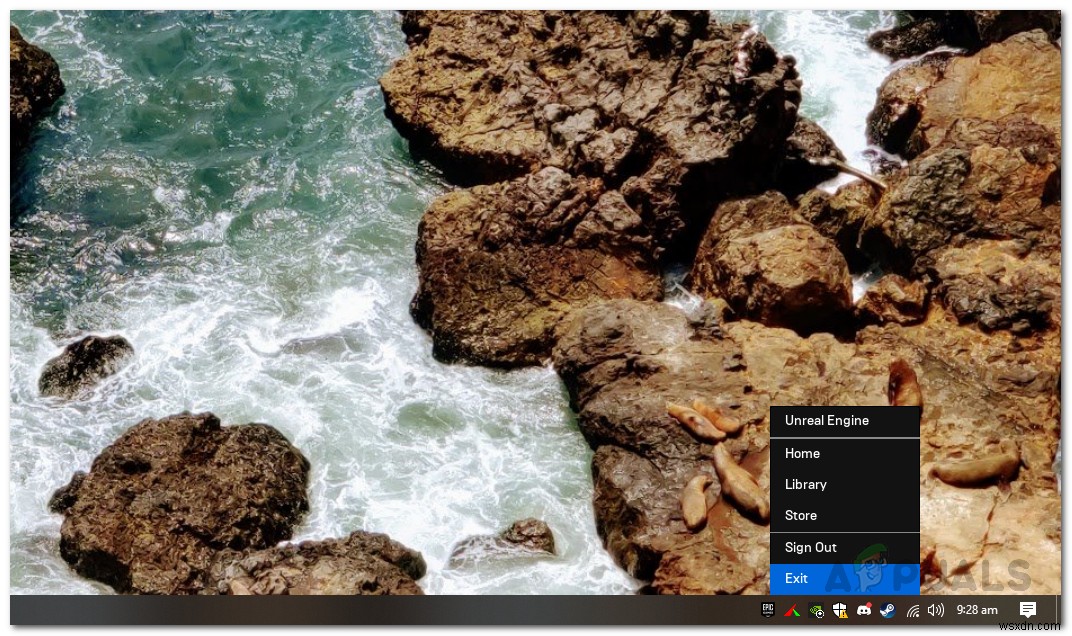Click the 9:28 am taskbar clock

[x=977, y=609]
